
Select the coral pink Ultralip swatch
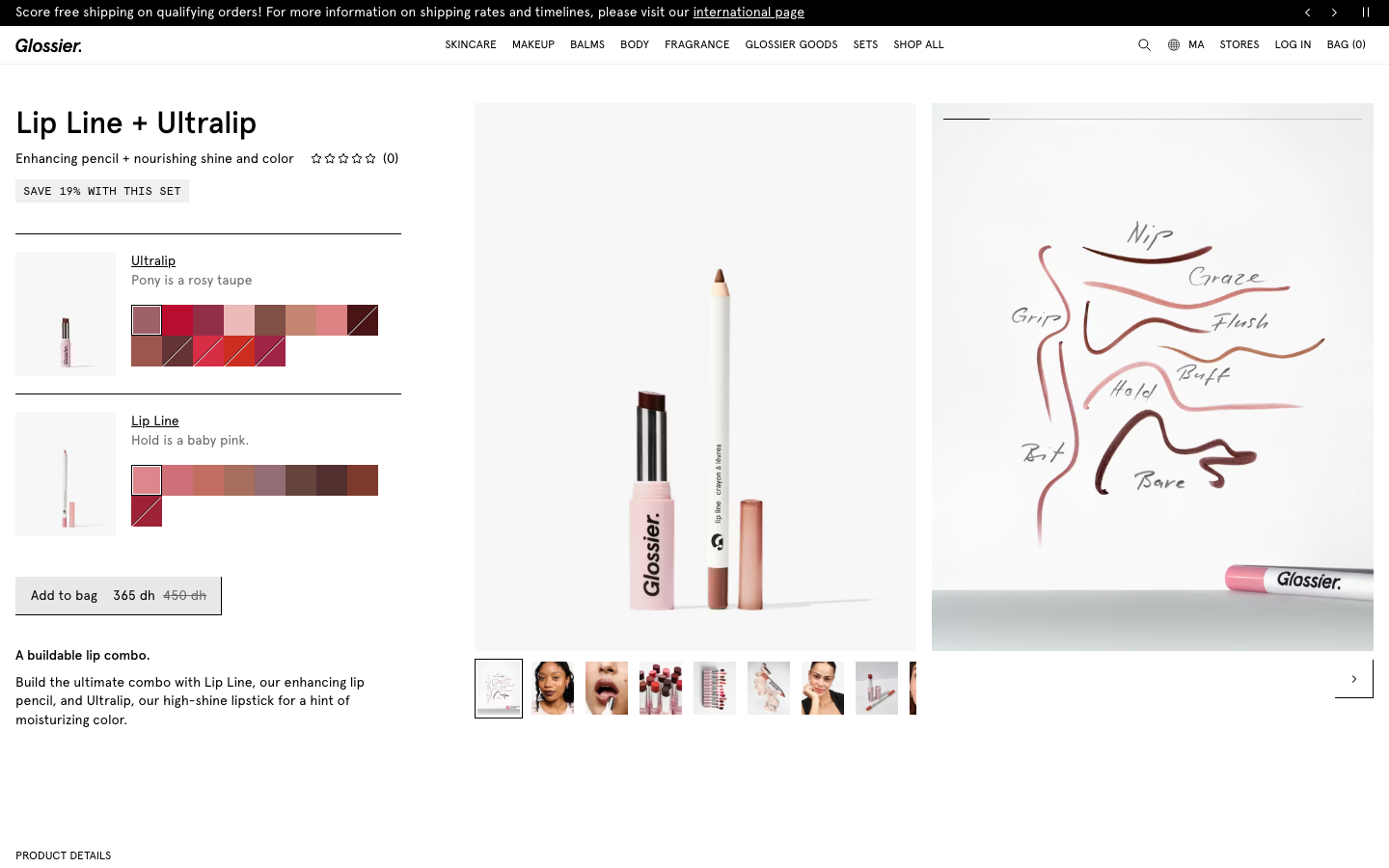[332, 320]
